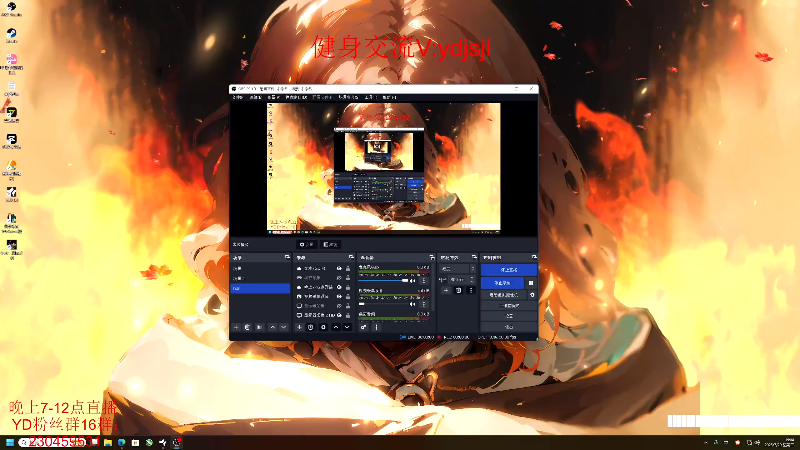This screenshot has width=800, height=450.
Task: Open advanced audio properties icon below the mixer
Action: (363, 327)
